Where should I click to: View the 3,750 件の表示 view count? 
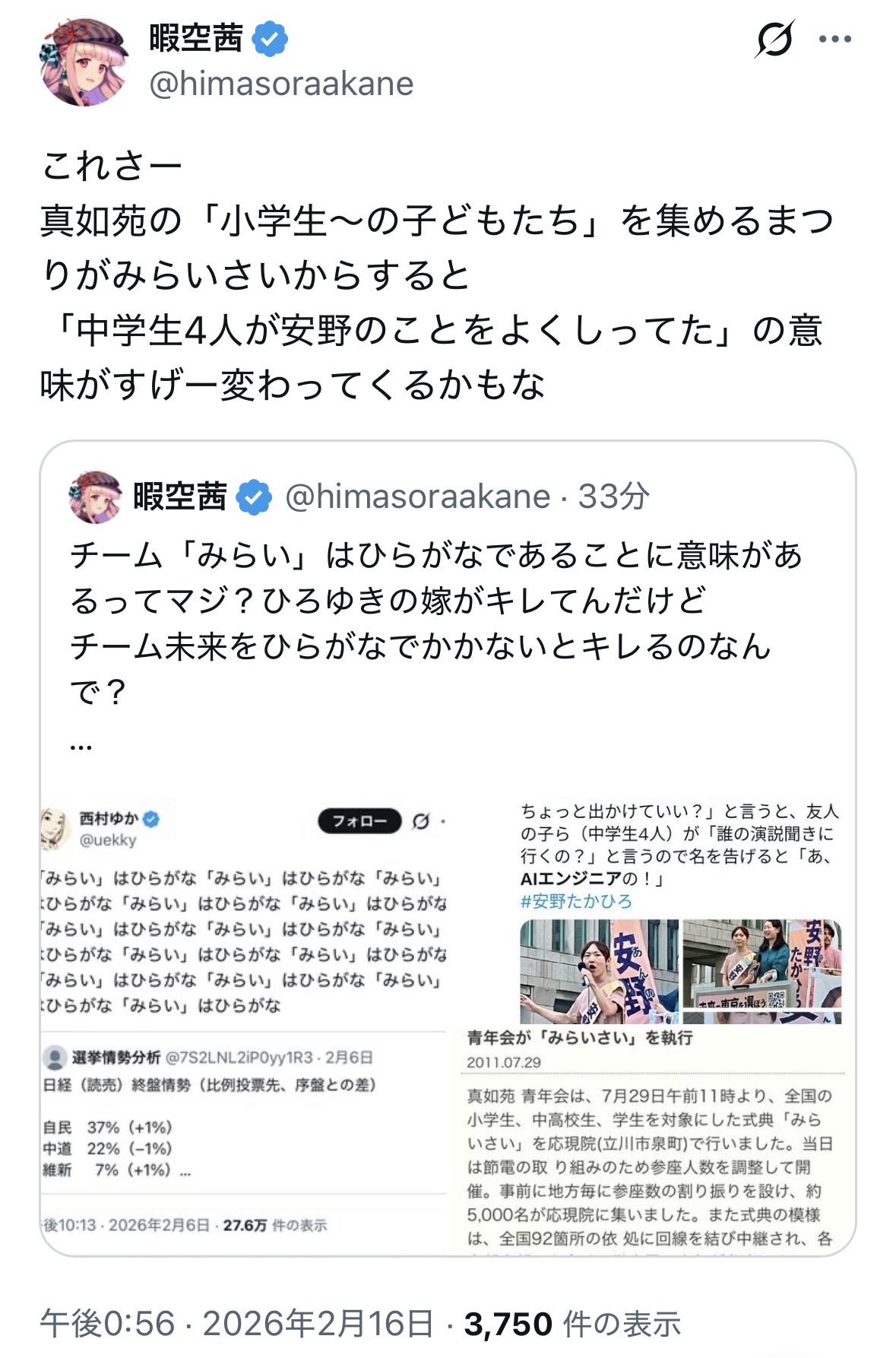click(x=572, y=1324)
